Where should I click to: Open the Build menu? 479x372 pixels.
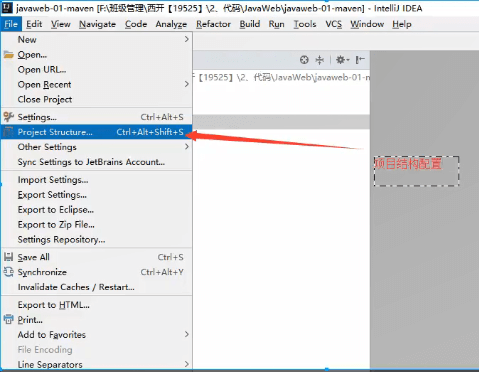click(x=250, y=24)
